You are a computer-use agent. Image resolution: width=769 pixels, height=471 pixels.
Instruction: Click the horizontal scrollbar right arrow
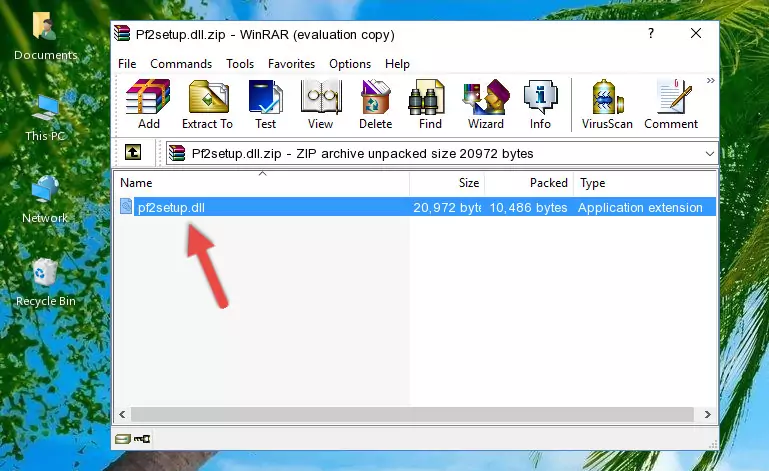(707, 415)
